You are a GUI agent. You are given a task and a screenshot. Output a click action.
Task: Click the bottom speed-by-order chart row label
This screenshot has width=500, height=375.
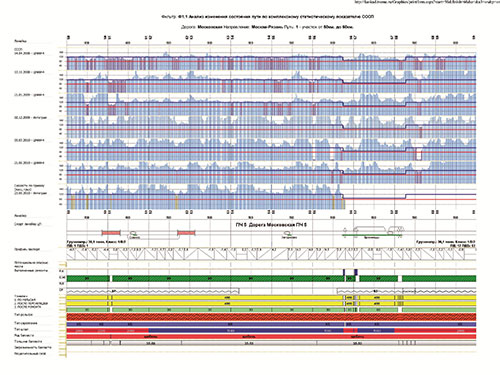tap(30, 189)
